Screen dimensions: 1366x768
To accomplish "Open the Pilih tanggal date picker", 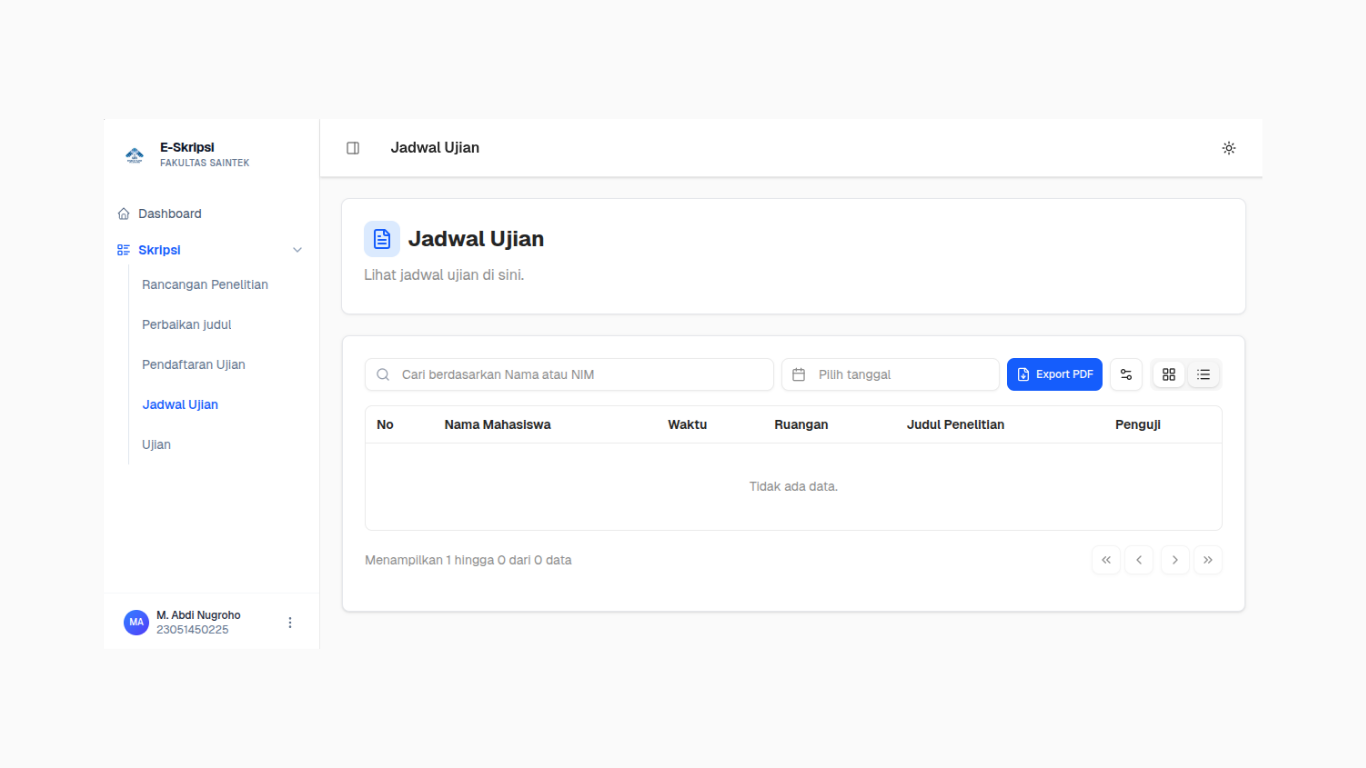I will coord(890,375).
